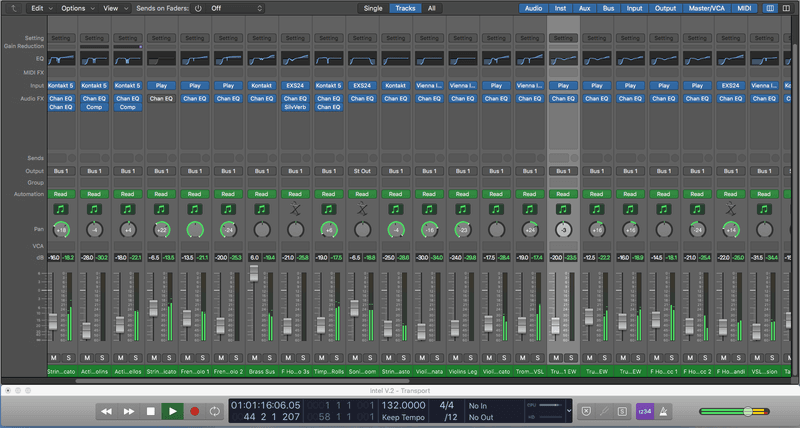Image resolution: width=800 pixels, height=428 pixels.
Task: Open the Edit menu in the mixer
Action: click(42, 8)
